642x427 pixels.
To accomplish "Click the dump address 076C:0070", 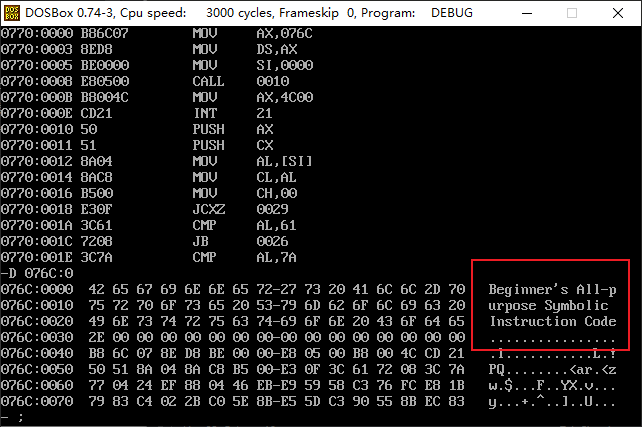I will (x=37, y=401).
